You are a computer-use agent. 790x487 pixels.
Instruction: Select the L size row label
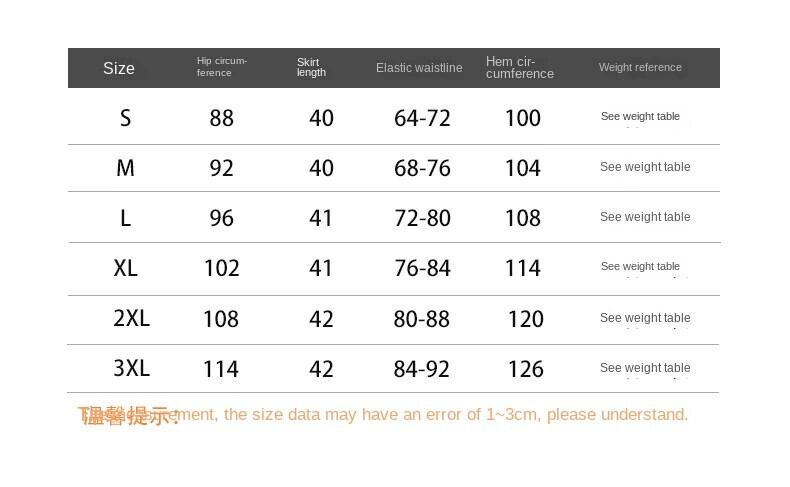pyautogui.click(x=125, y=218)
